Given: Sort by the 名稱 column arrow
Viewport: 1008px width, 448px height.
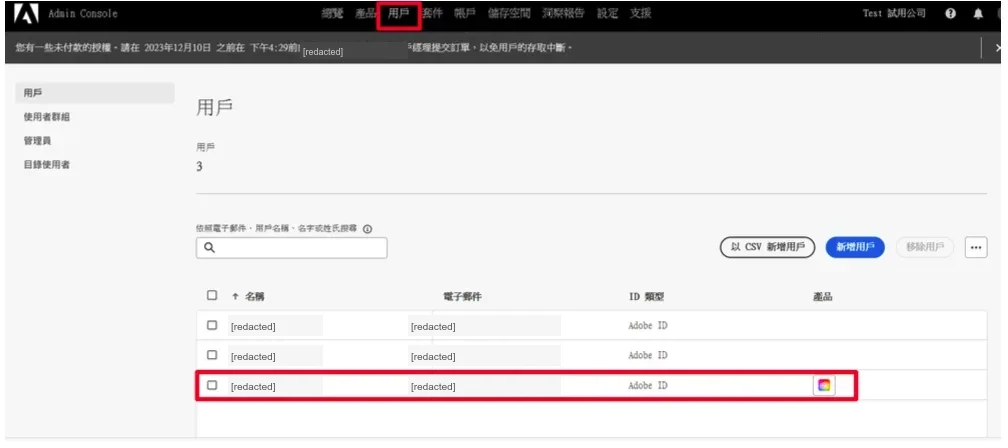Looking at the screenshot, I should pos(235,297).
